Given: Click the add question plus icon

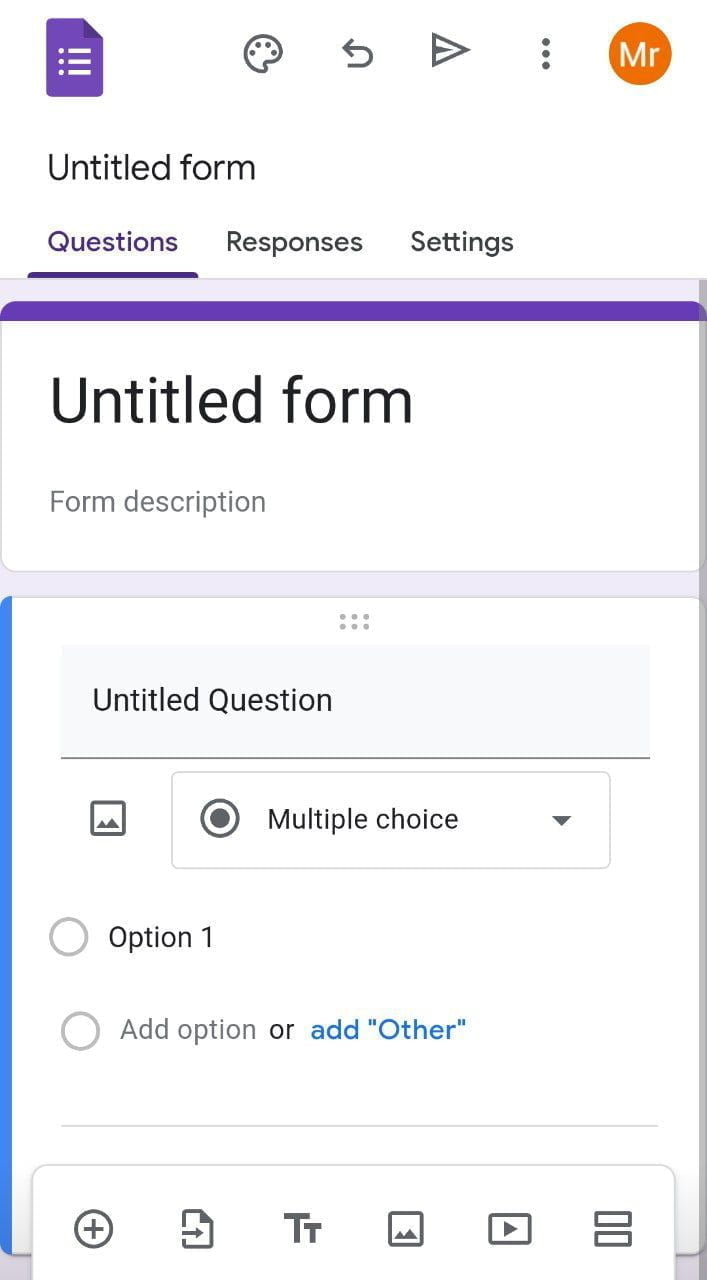Looking at the screenshot, I should (94, 1229).
